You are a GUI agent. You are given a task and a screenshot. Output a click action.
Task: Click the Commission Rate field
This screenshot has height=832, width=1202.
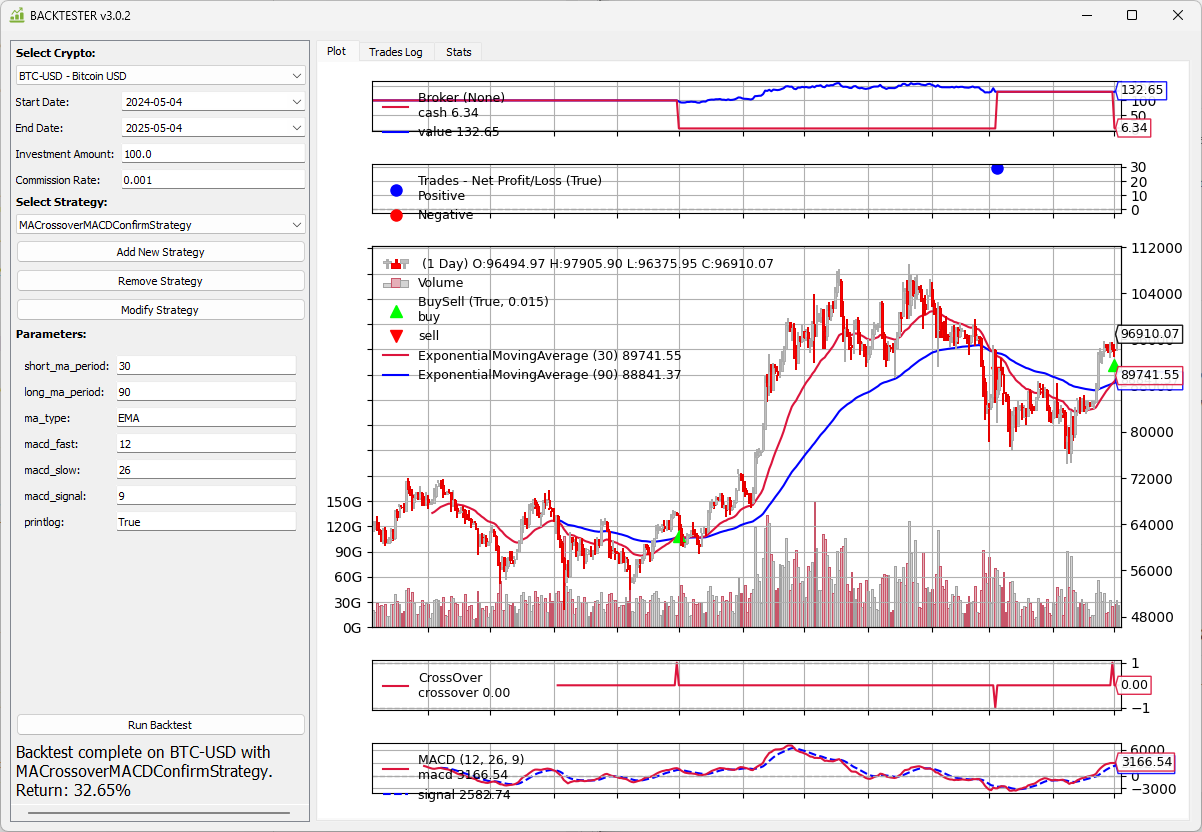(x=213, y=180)
